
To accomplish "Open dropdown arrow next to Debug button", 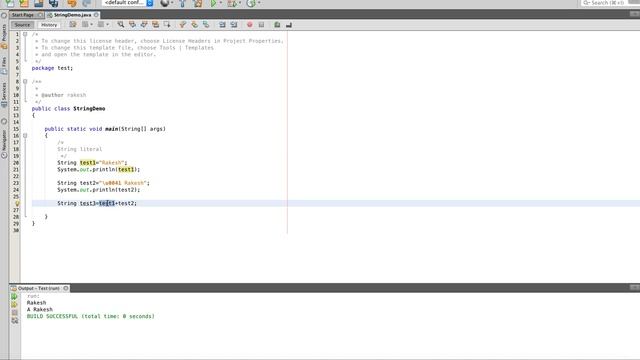I will (240, 3).
